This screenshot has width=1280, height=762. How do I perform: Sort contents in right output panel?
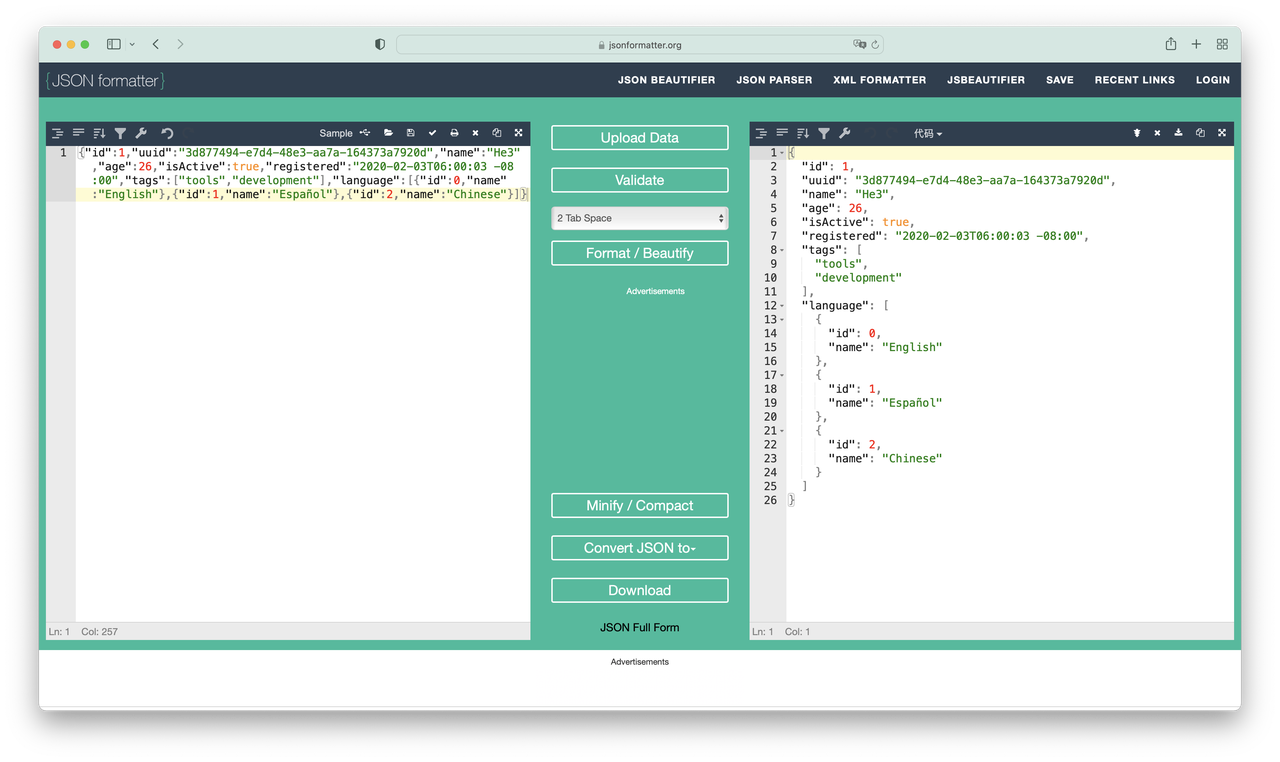click(x=803, y=133)
